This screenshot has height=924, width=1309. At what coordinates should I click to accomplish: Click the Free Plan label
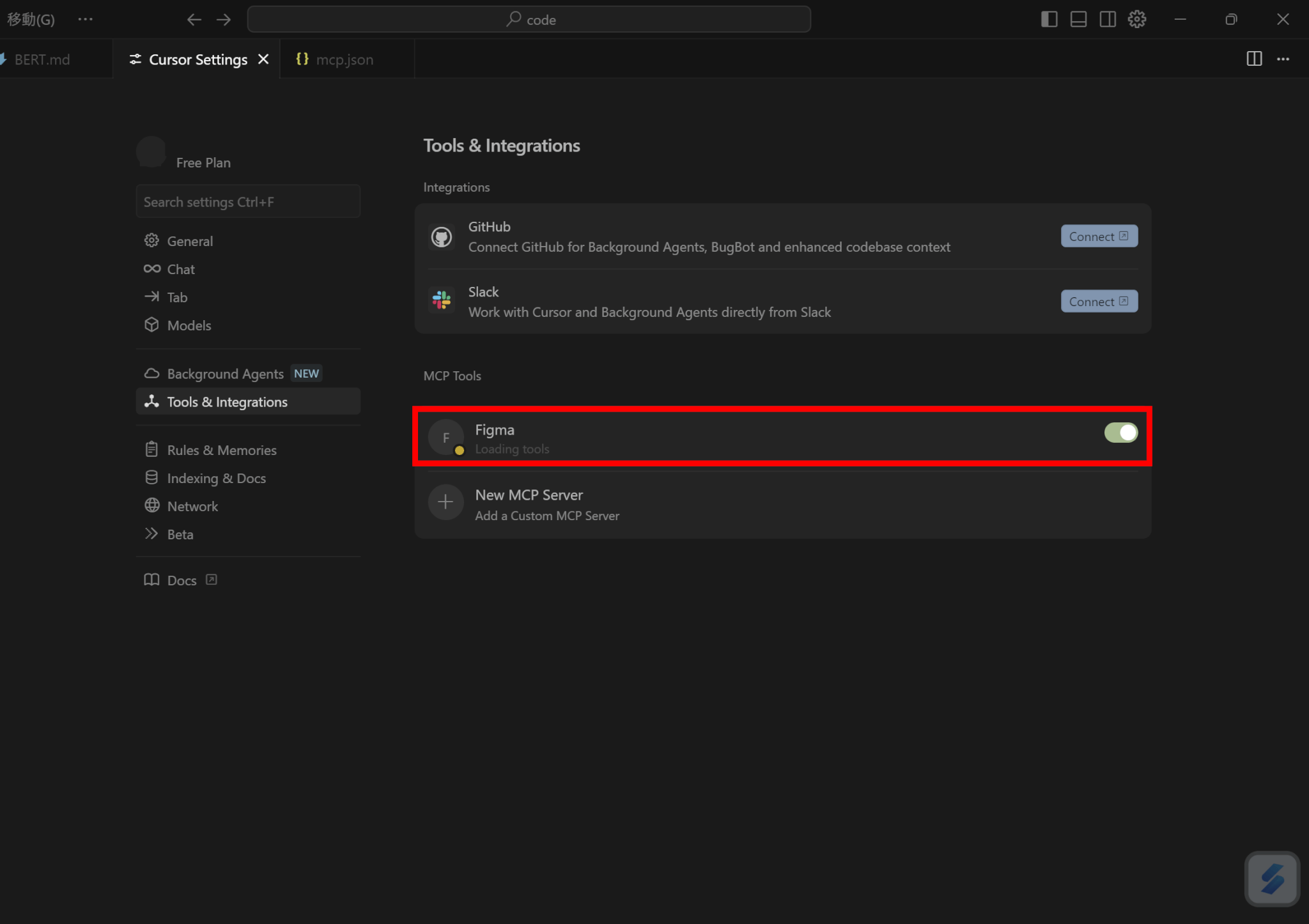pos(203,163)
